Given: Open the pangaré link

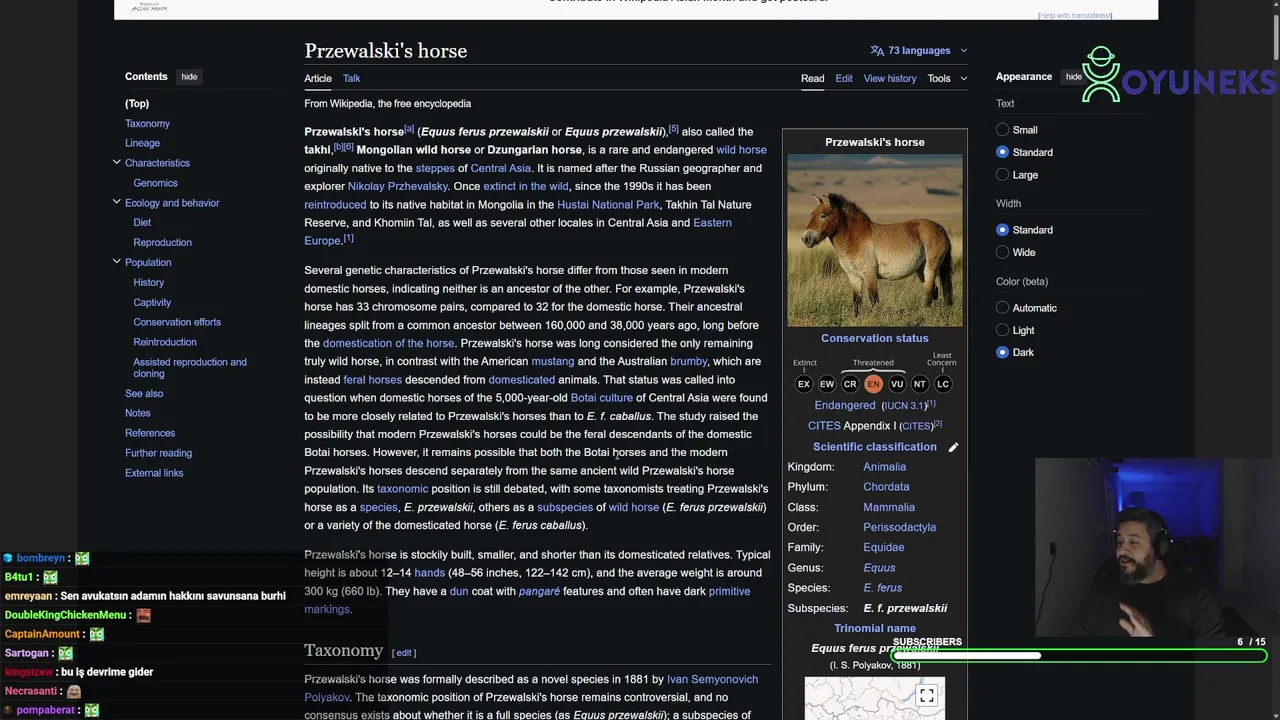Looking at the screenshot, I should point(539,591).
